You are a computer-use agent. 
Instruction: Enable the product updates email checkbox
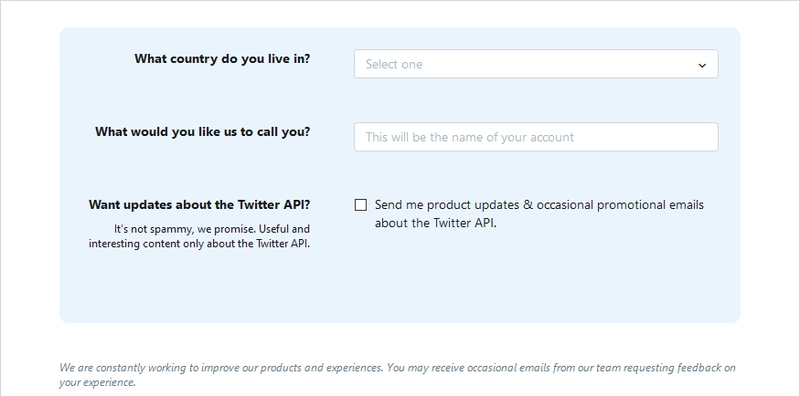[361, 205]
